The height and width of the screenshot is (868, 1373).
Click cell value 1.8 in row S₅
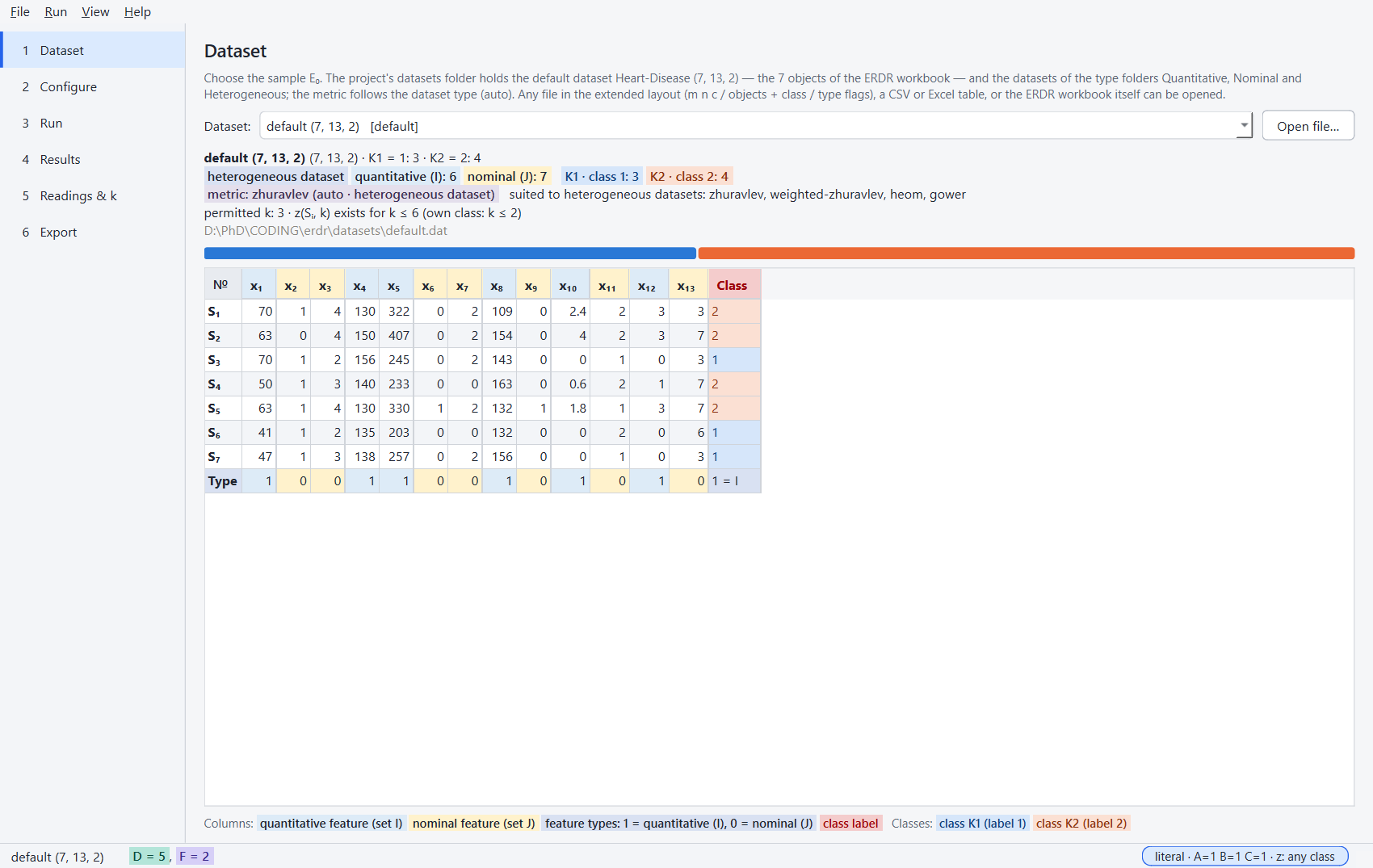tap(570, 409)
